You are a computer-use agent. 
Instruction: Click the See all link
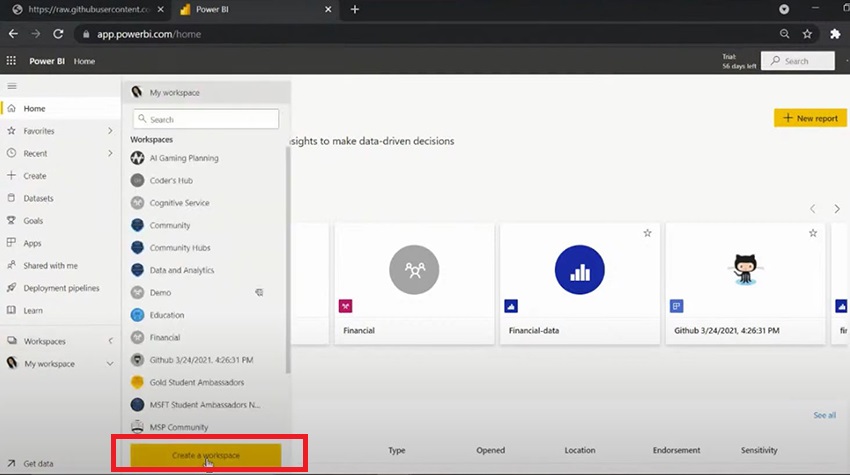click(x=825, y=415)
